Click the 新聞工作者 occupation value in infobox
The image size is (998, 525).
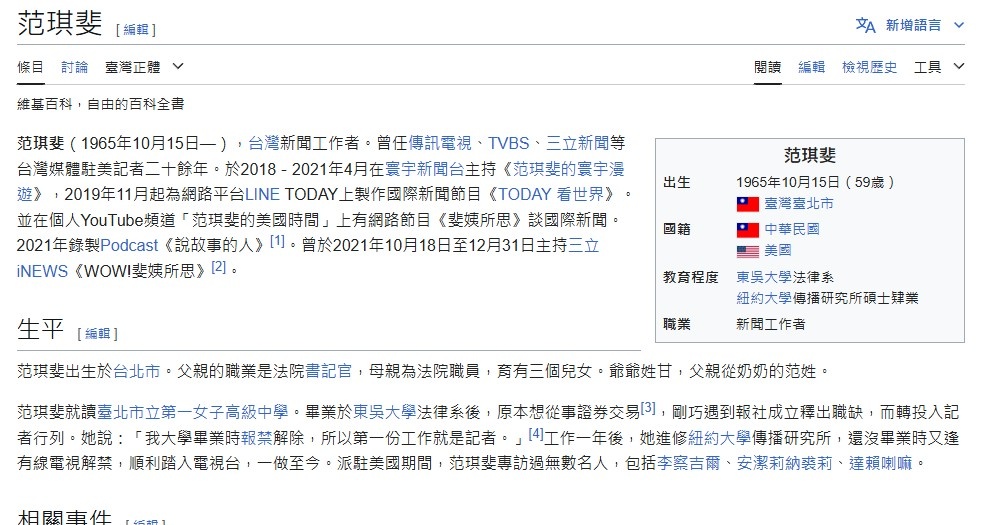tap(771, 325)
